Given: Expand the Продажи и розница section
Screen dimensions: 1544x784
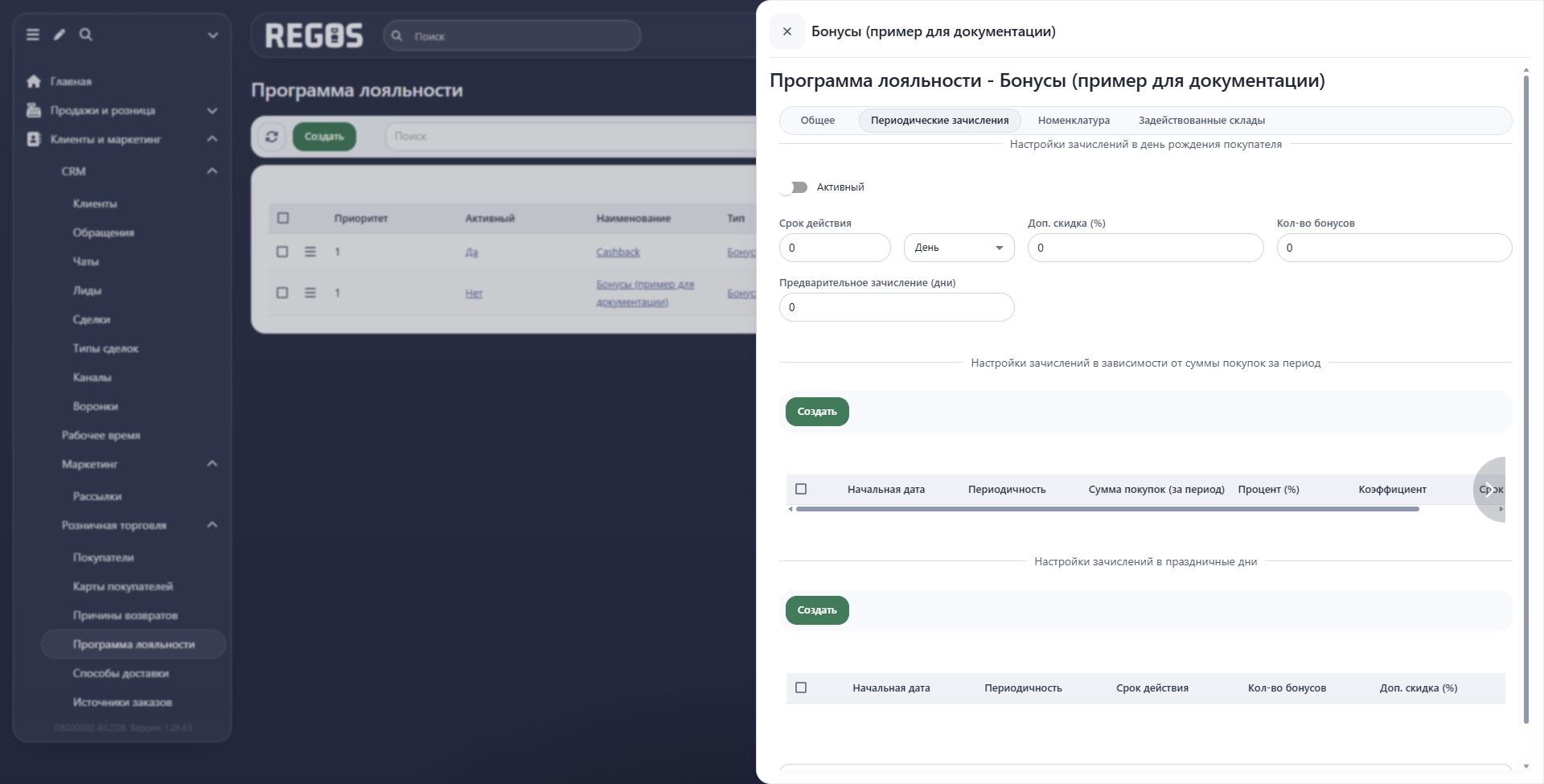Looking at the screenshot, I should tap(212, 110).
